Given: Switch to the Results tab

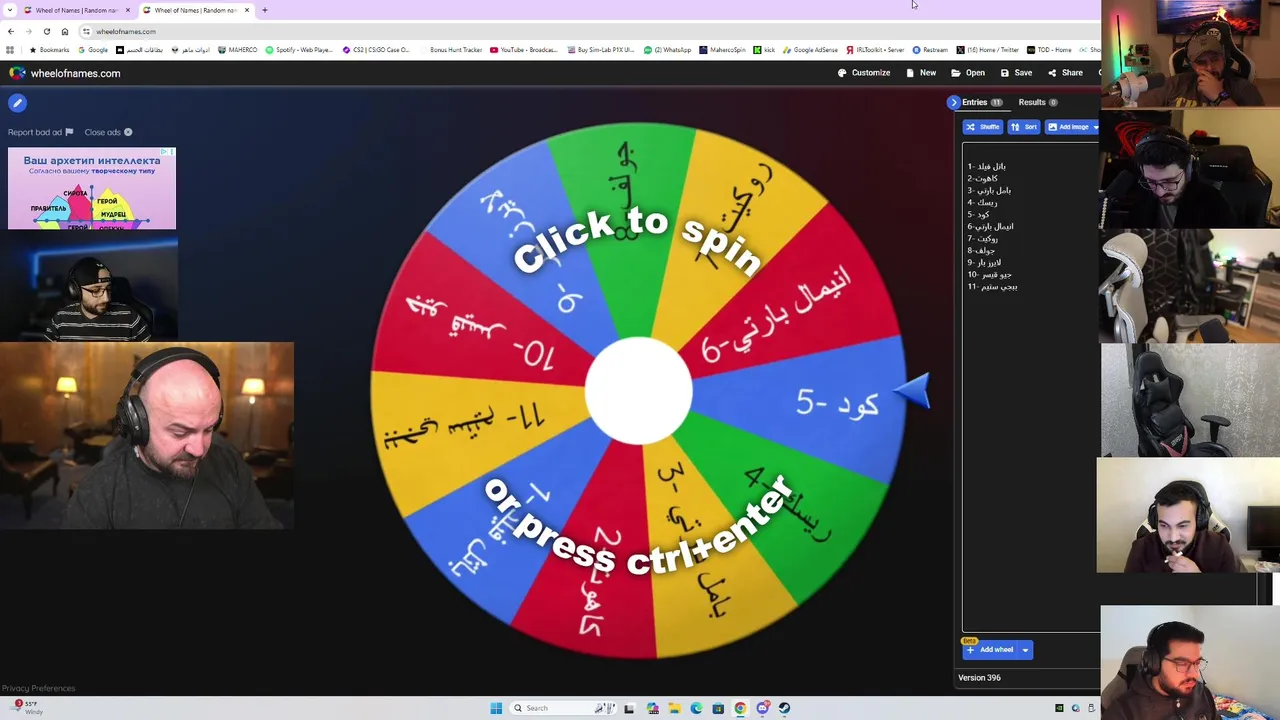Looking at the screenshot, I should pyautogui.click(x=1038, y=102).
